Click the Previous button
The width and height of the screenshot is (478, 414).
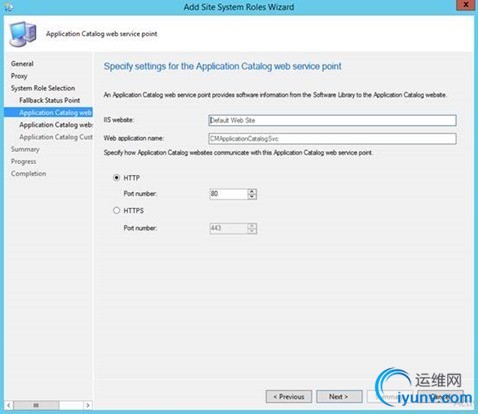(x=289, y=397)
